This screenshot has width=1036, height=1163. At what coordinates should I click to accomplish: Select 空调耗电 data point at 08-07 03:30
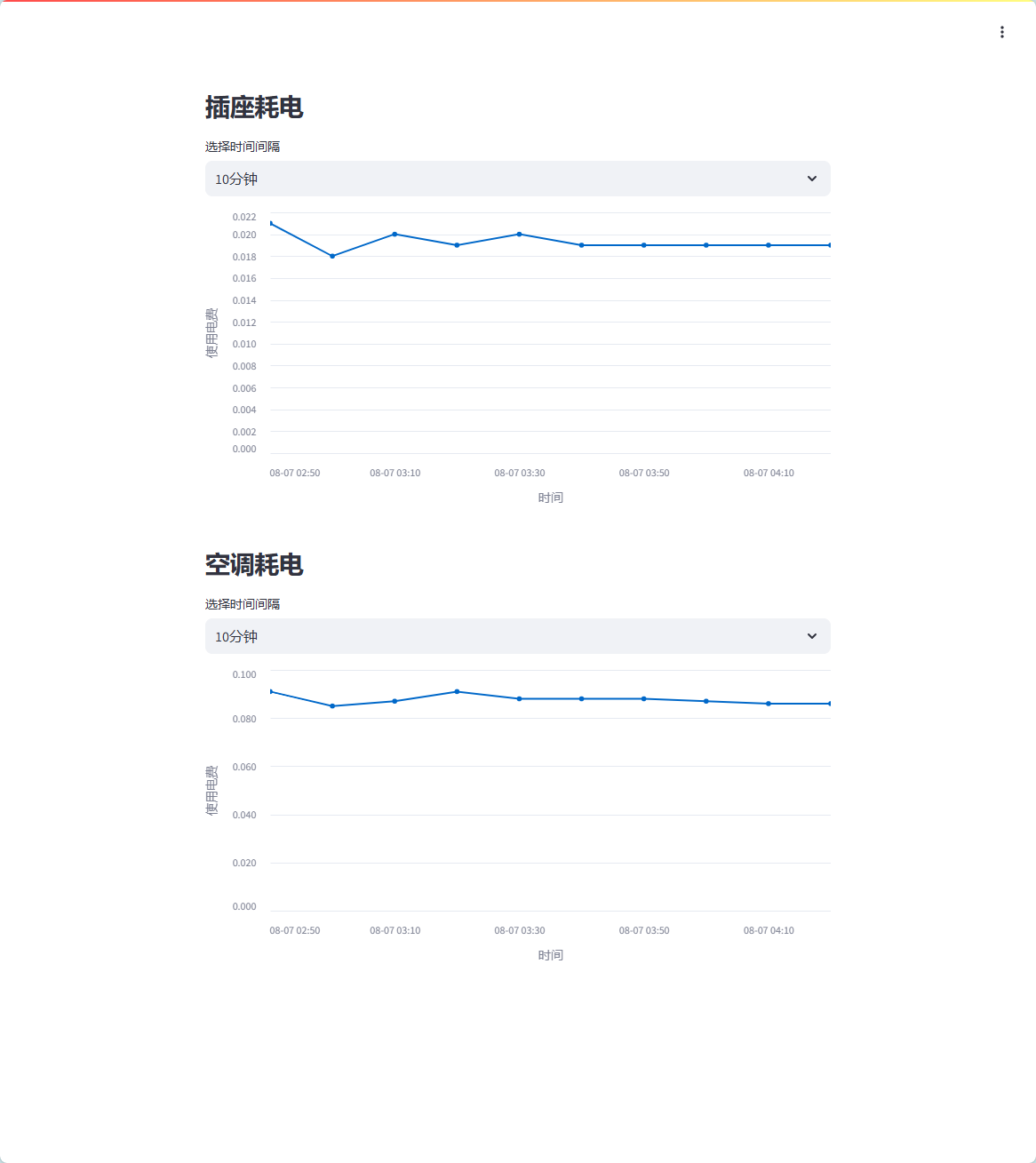point(520,699)
